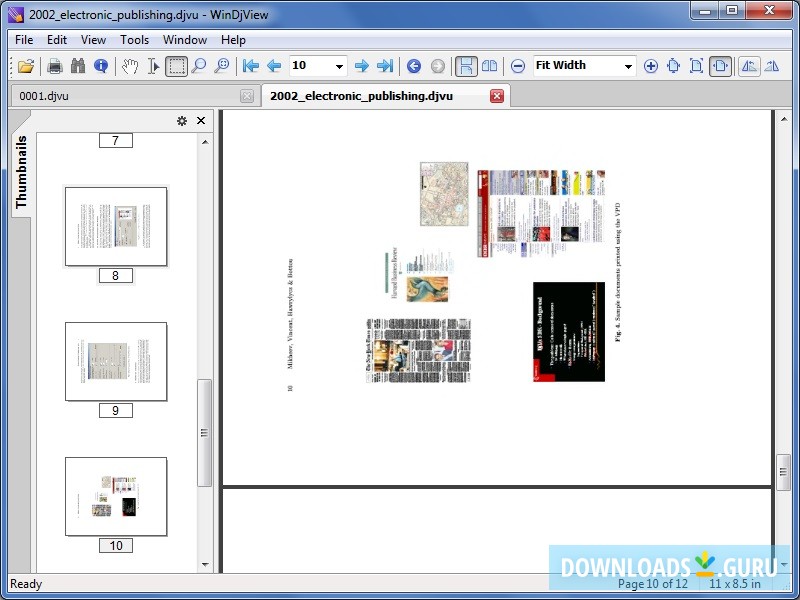Zoom in using the magnifier icon
Viewport: 800px width, 600px height.
click(x=198, y=67)
